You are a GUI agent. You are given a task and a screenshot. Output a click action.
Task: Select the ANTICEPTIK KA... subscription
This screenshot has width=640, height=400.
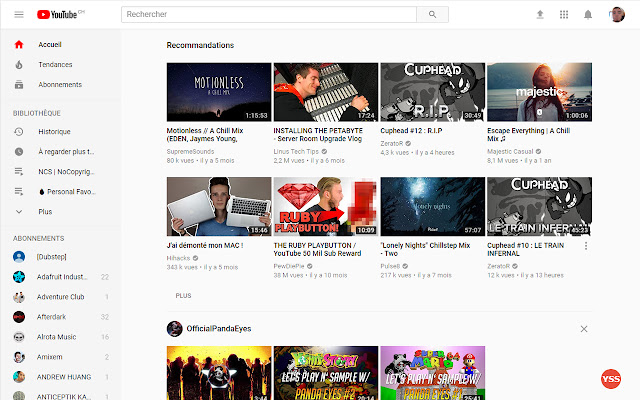(61, 395)
